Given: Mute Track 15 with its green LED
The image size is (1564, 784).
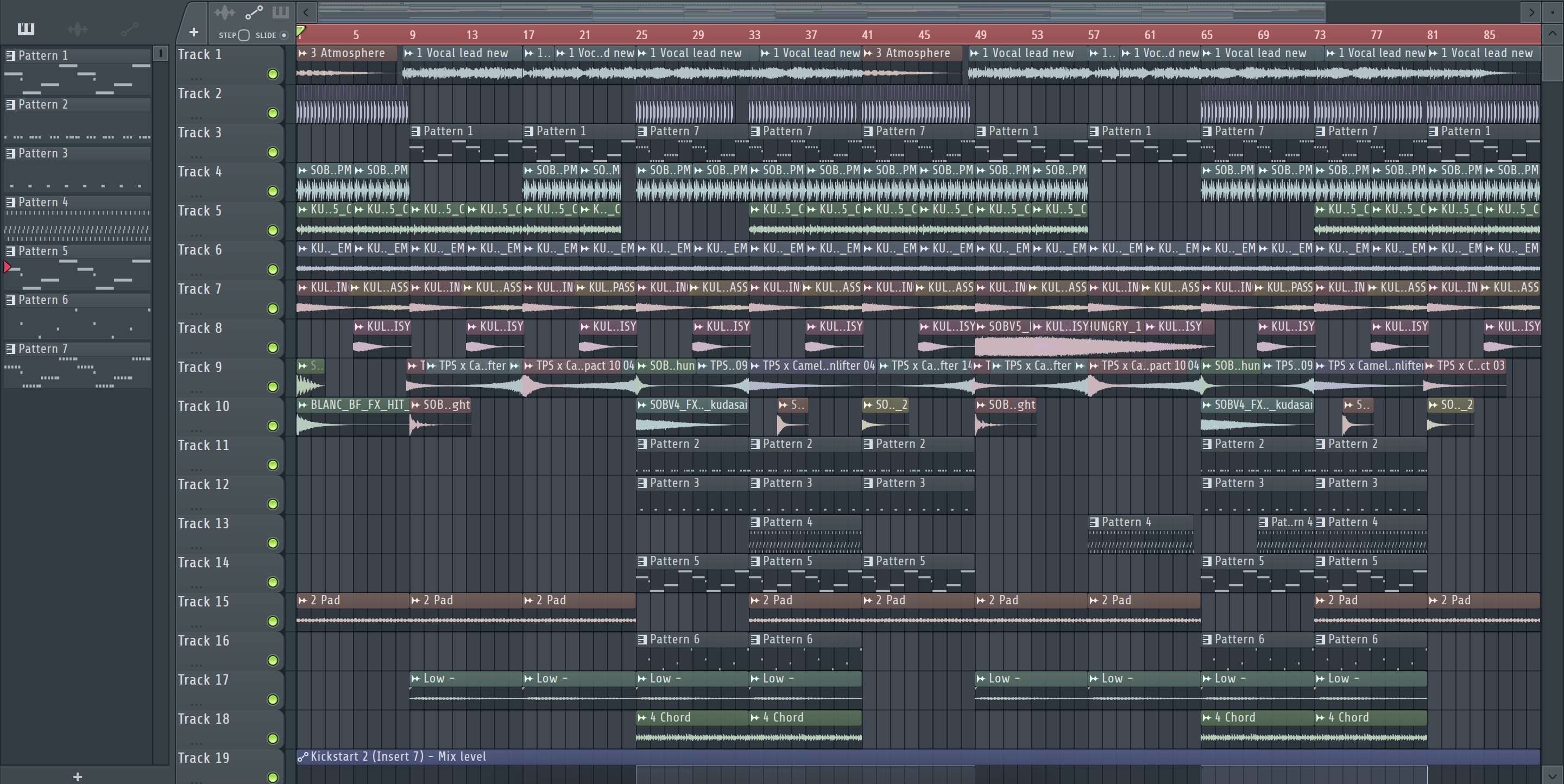Looking at the screenshot, I should pos(273,621).
